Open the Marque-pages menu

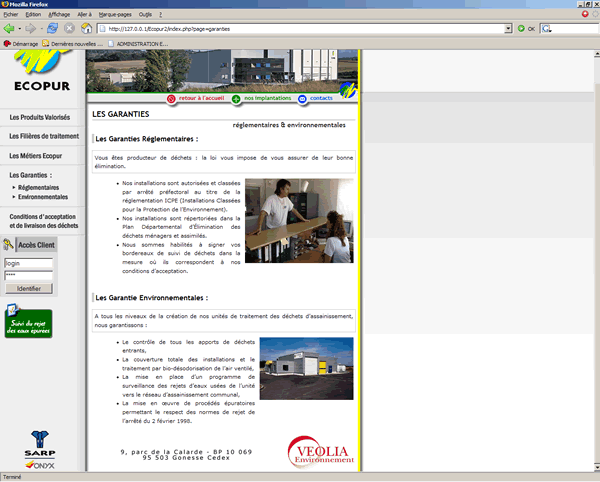[115, 15]
